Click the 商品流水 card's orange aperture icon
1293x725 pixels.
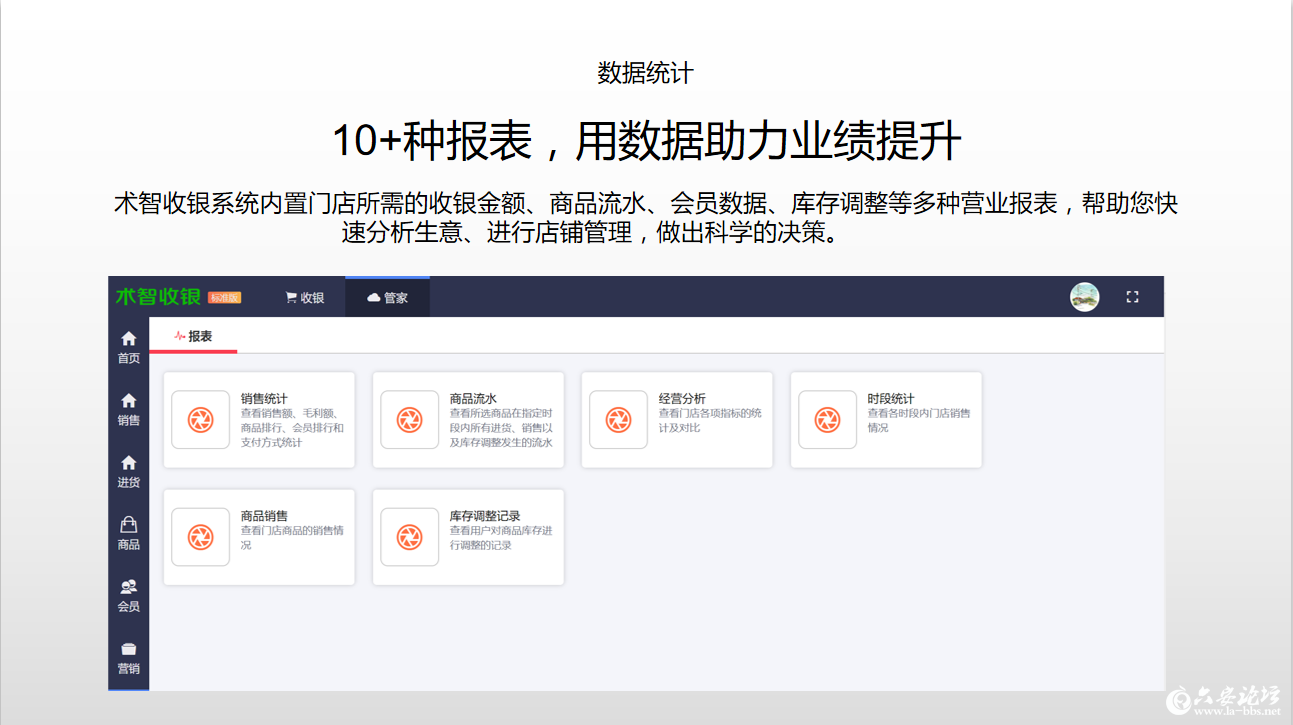pos(410,420)
